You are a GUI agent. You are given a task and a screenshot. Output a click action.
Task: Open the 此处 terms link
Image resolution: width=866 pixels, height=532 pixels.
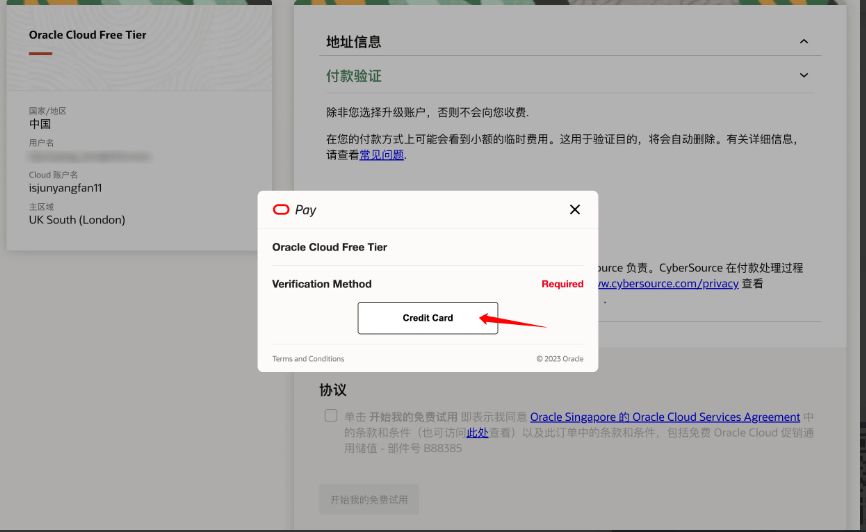[477, 433]
